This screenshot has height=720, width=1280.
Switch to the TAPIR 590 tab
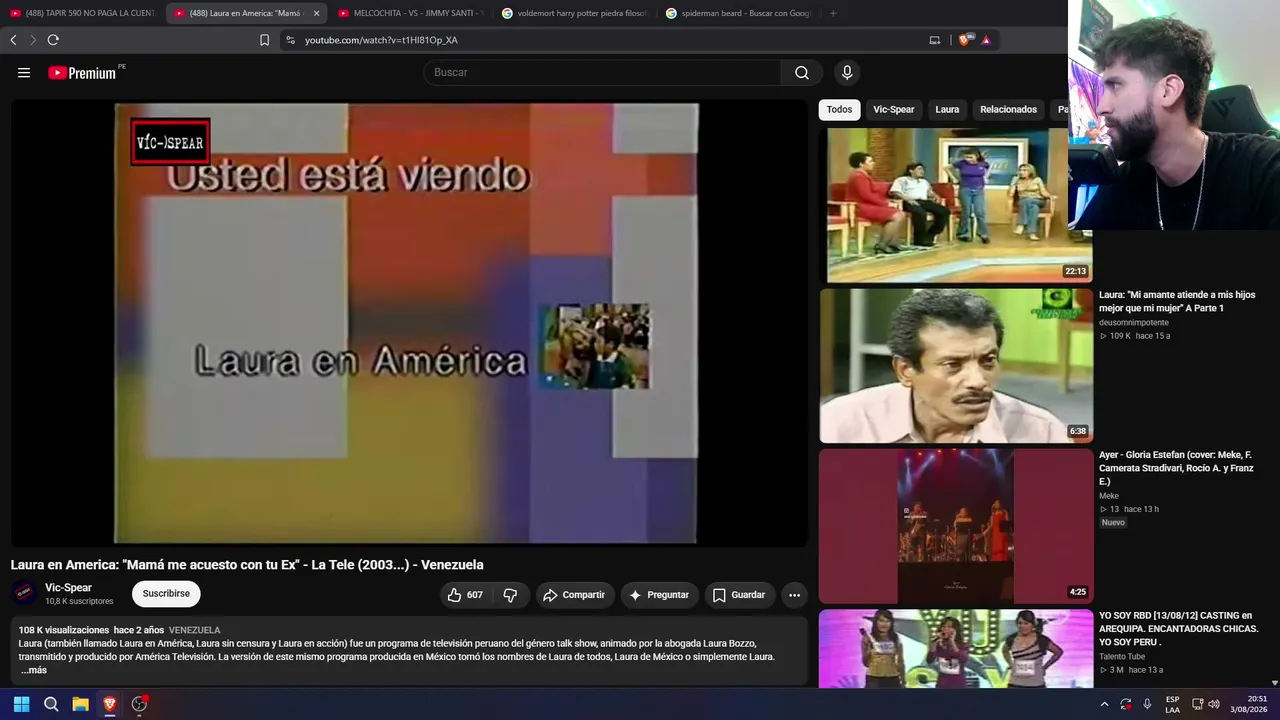[x=82, y=13]
